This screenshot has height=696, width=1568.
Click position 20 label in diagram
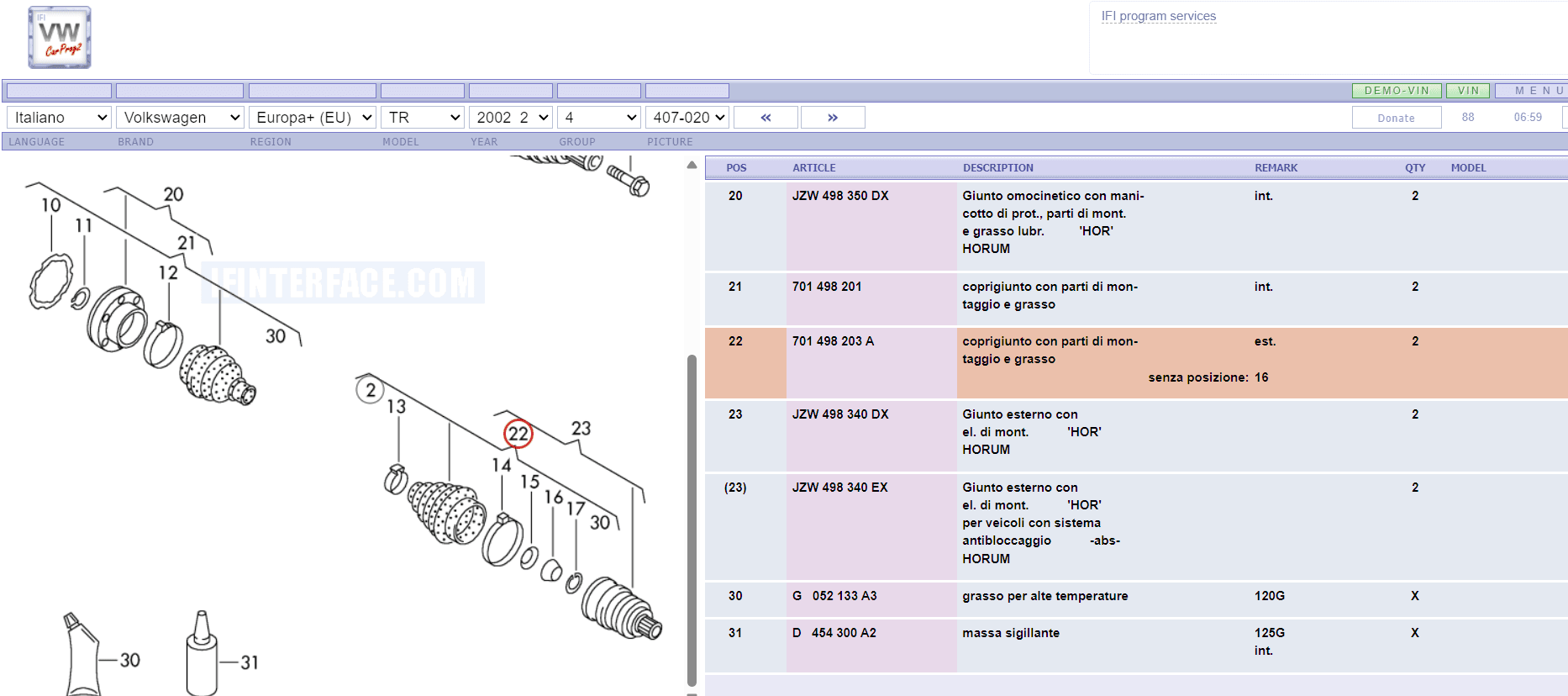[173, 194]
